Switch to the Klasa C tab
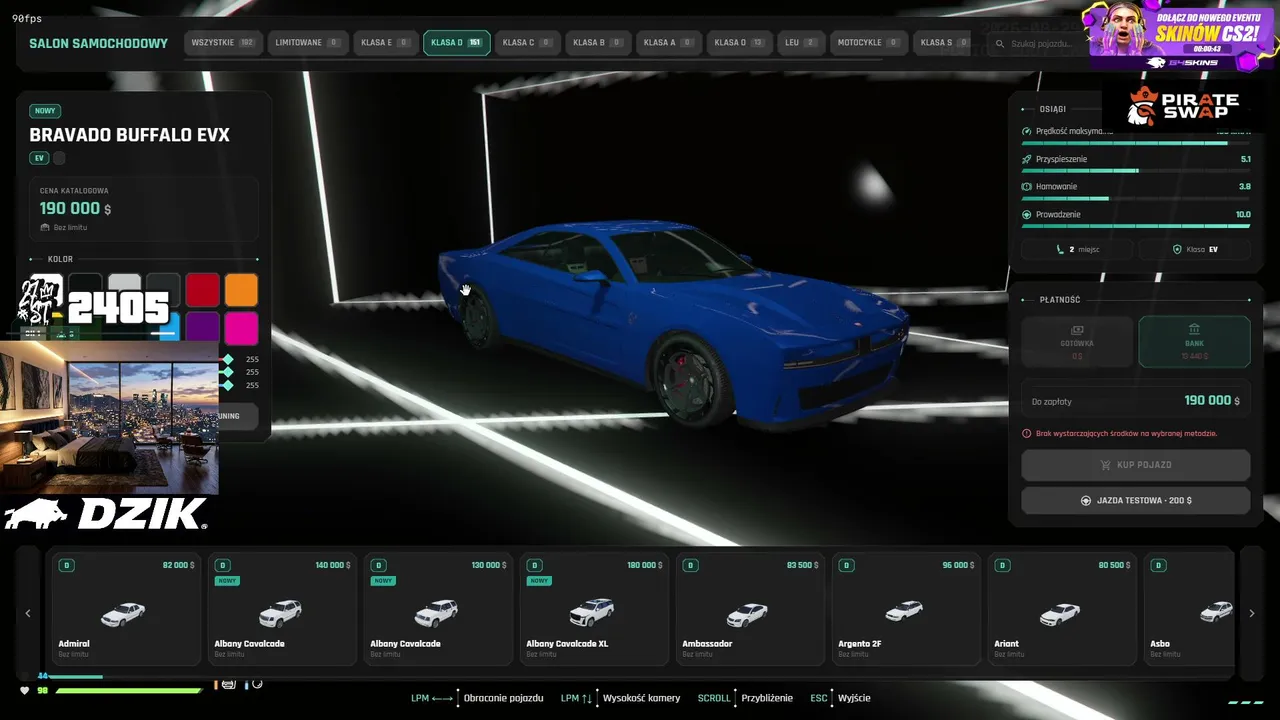 [526, 43]
